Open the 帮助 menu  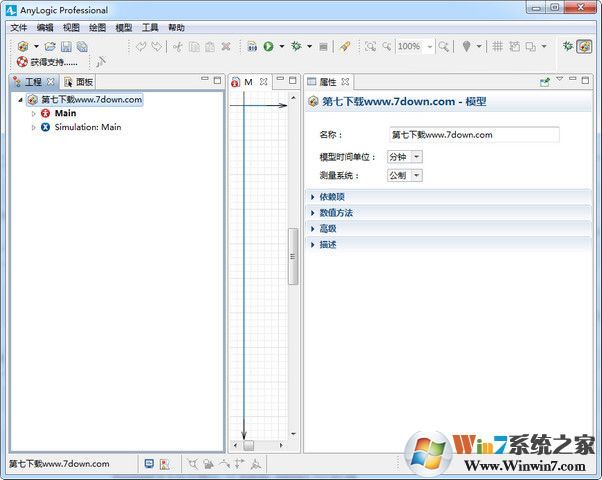[x=176, y=28]
